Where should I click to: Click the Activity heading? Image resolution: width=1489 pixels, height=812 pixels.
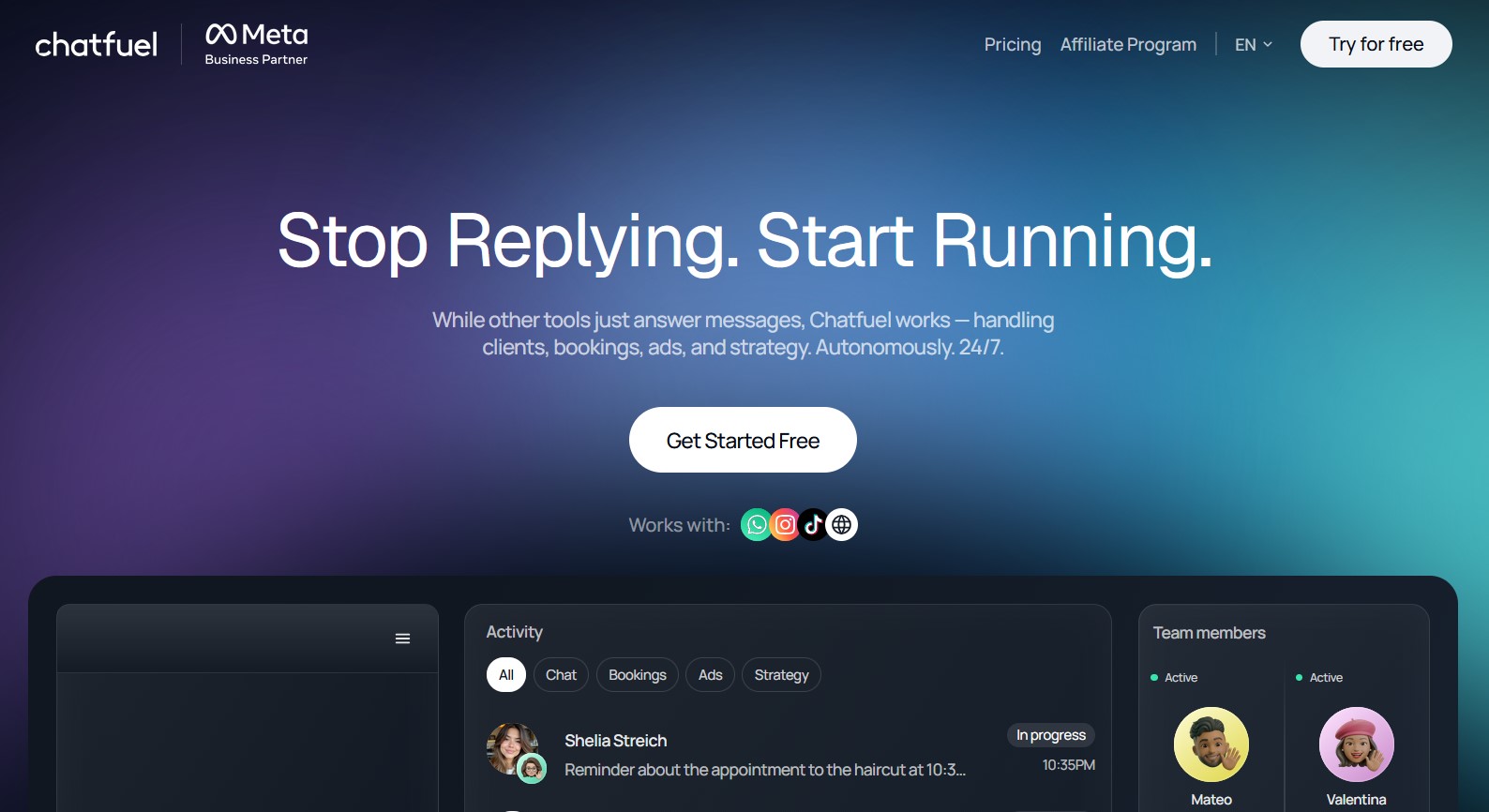point(514,632)
